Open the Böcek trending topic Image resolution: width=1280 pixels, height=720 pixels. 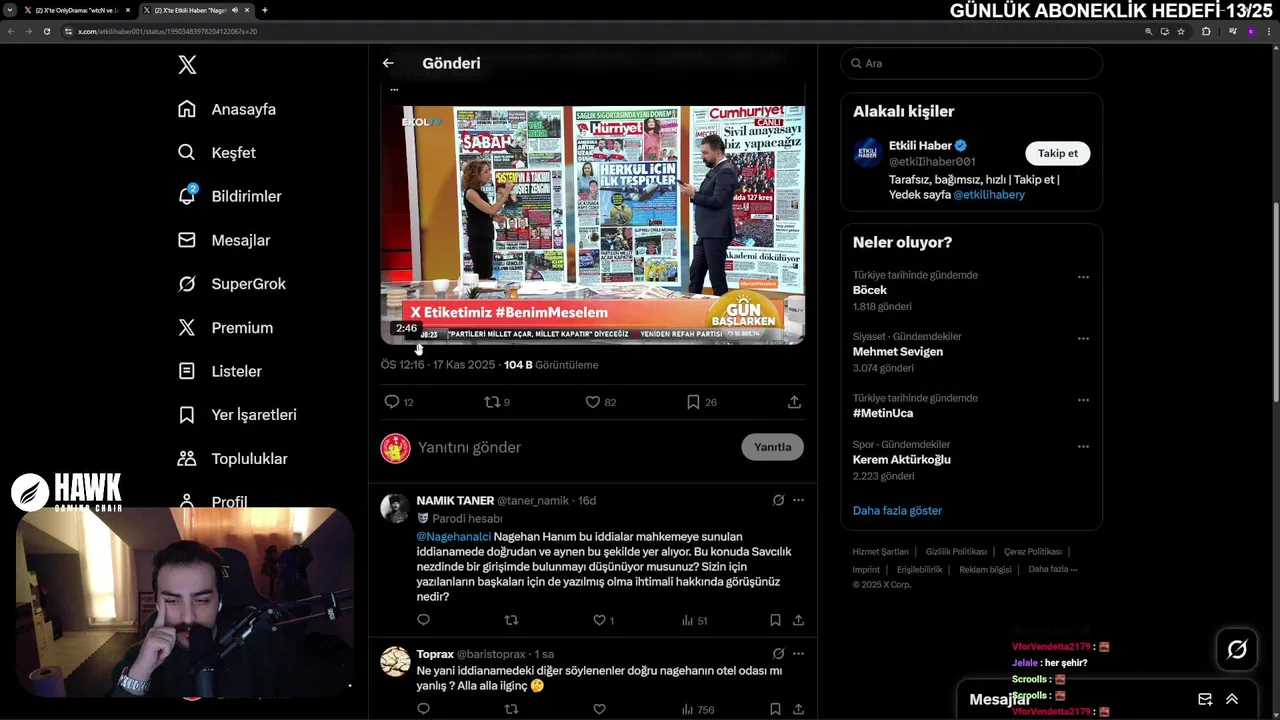point(870,290)
